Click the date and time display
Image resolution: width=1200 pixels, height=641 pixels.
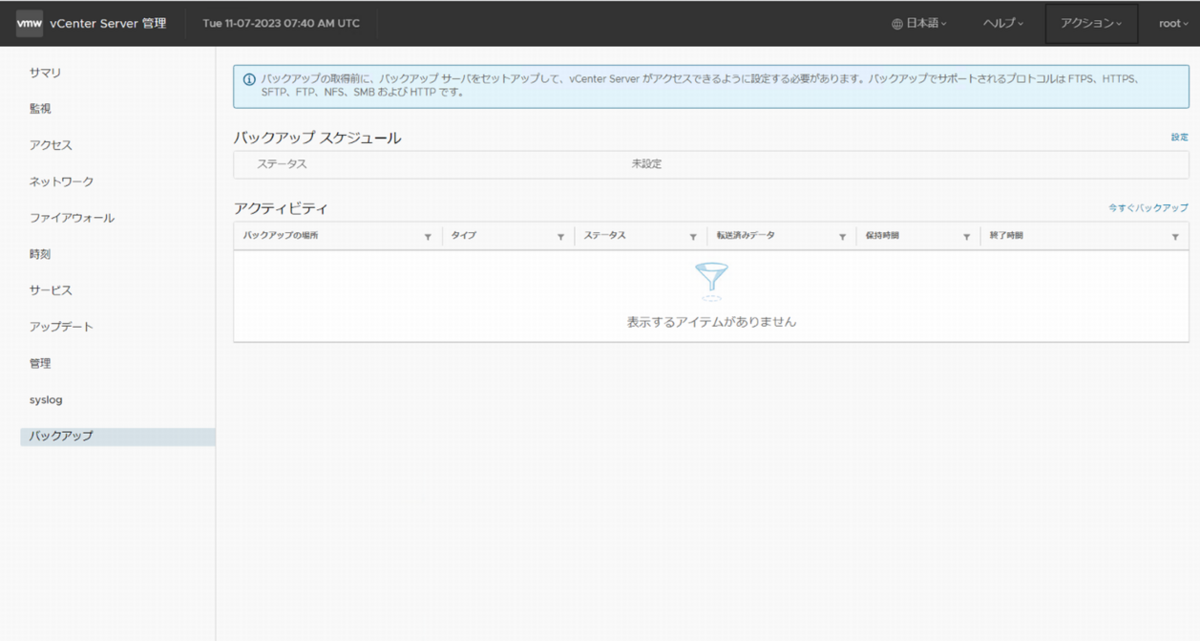281,24
